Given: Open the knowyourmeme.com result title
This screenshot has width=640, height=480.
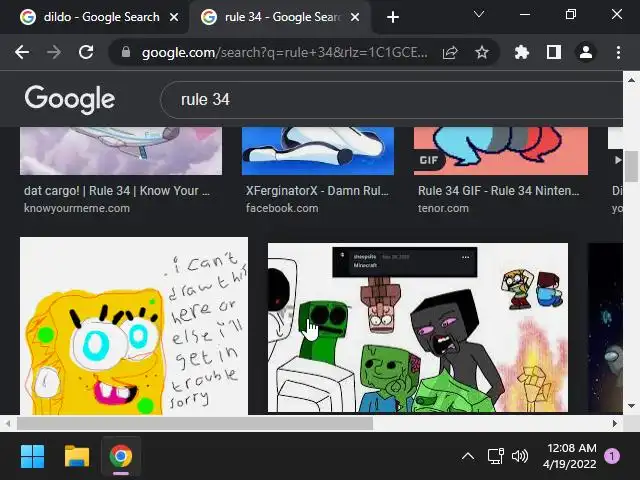Looking at the screenshot, I should 117,191.
